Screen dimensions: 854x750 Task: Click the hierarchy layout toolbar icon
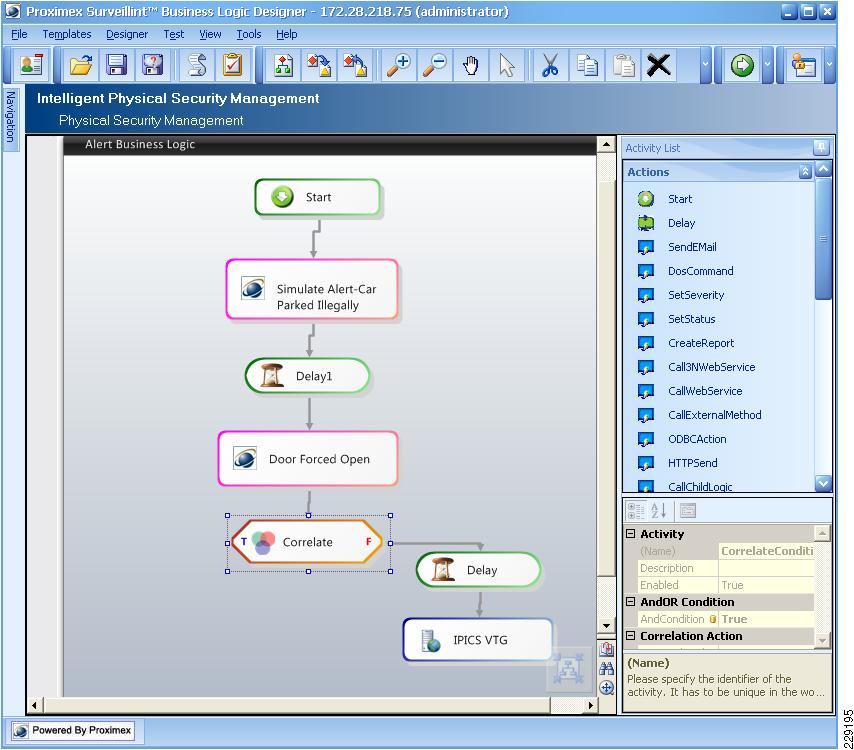(x=283, y=65)
